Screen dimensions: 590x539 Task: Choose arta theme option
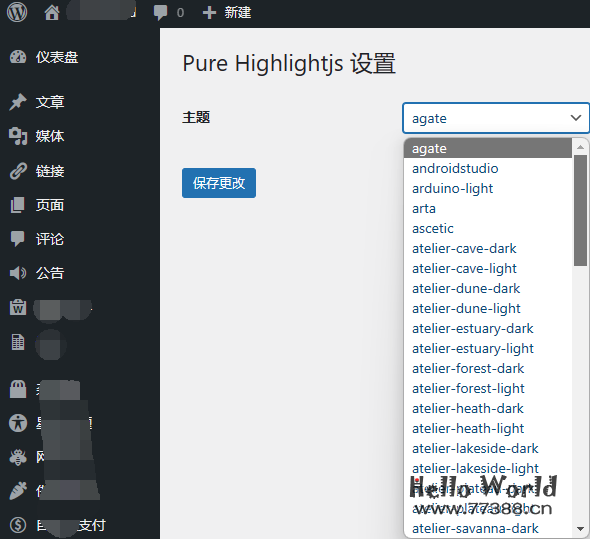pos(488,208)
